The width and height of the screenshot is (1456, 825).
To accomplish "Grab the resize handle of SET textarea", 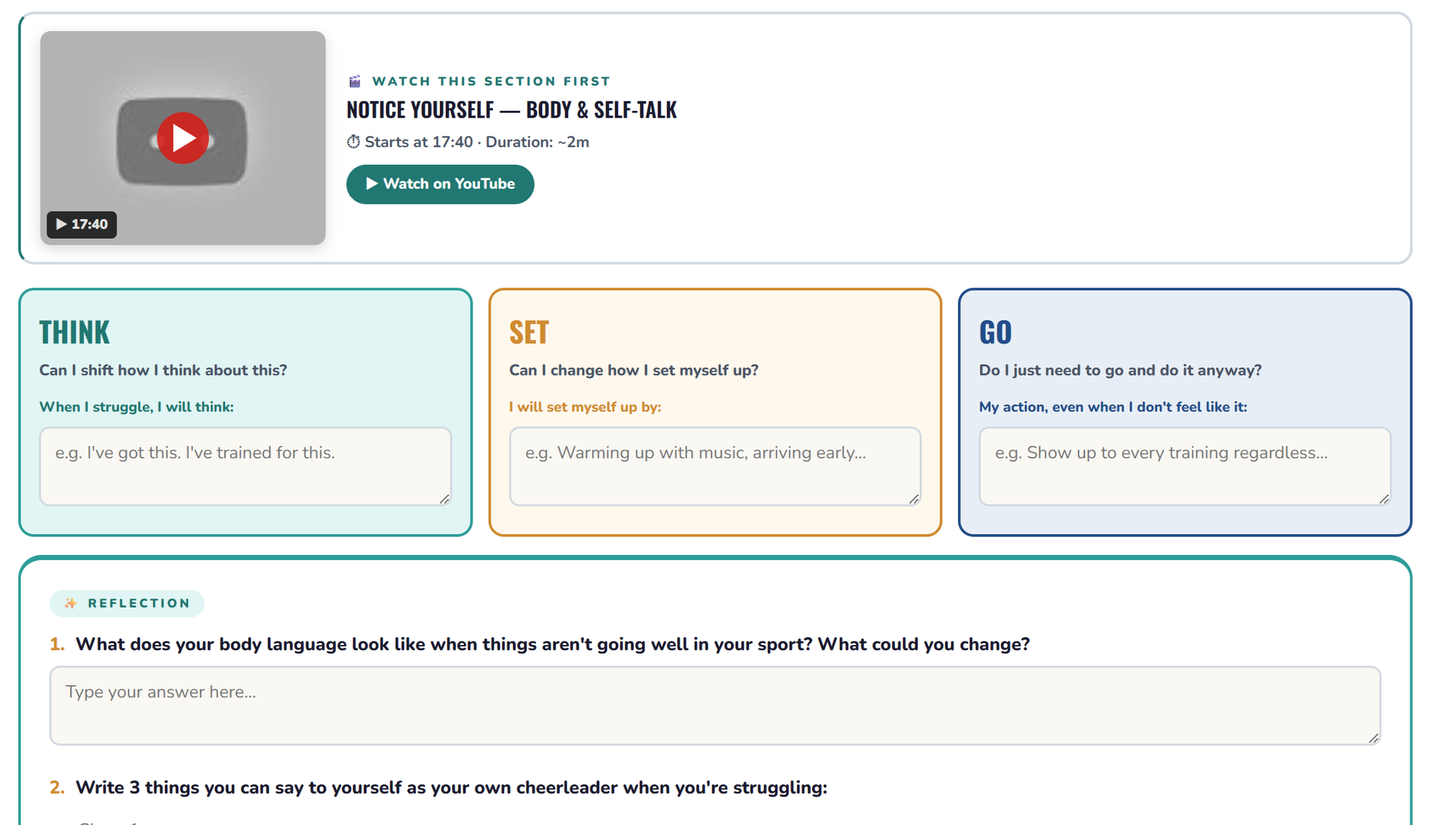I will (x=914, y=498).
